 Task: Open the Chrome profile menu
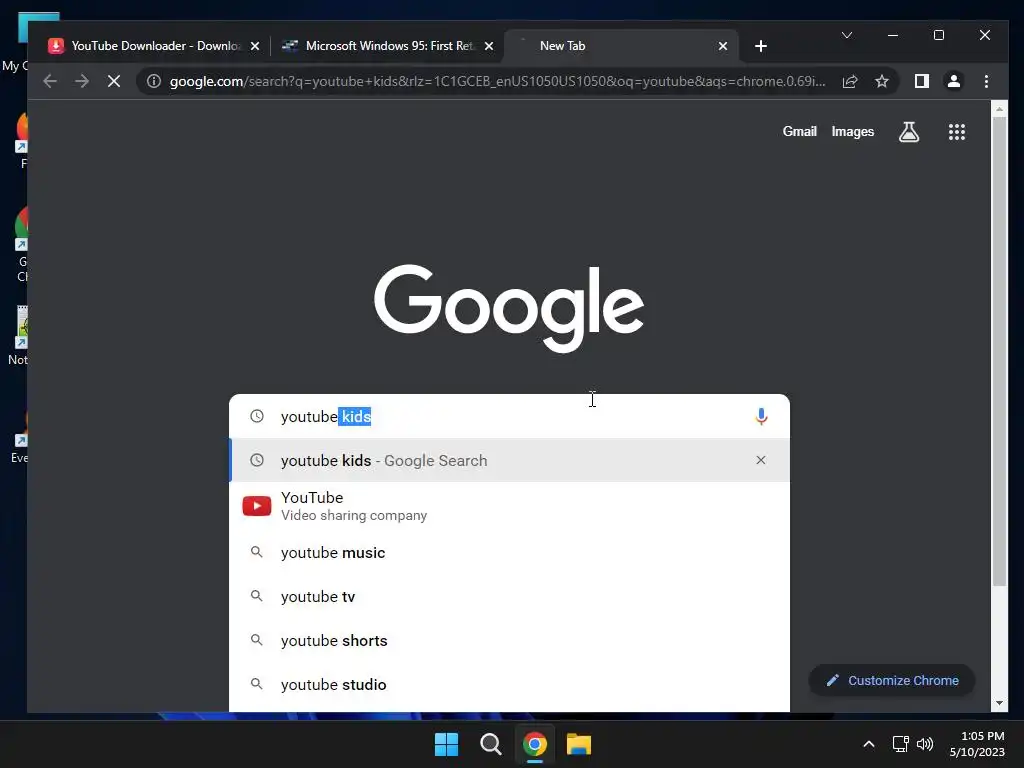coord(953,81)
